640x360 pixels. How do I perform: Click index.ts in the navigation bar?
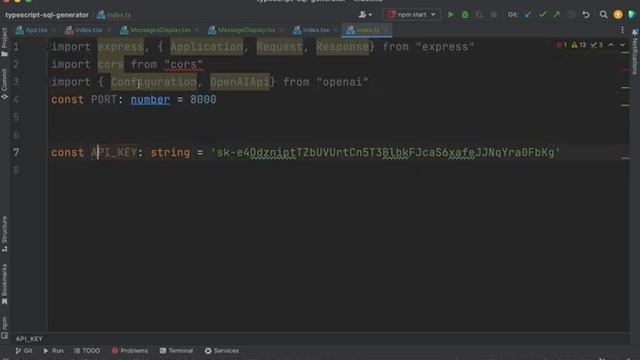pos(114,15)
